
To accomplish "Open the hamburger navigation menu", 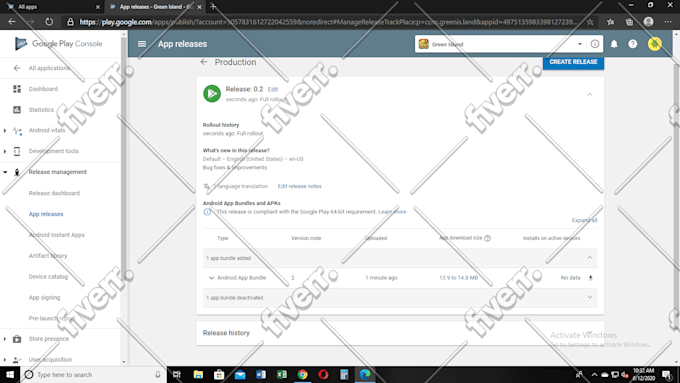I will pyautogui.click(x=142, y=44).
